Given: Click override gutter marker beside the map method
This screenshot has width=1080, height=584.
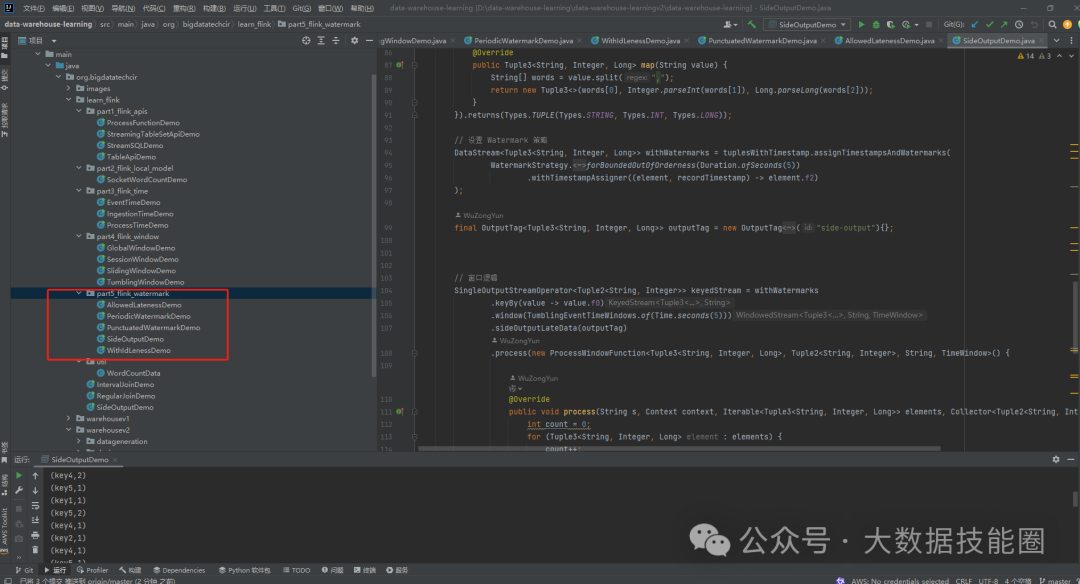Looking at the screenshot, I should (x=399, y=65).
